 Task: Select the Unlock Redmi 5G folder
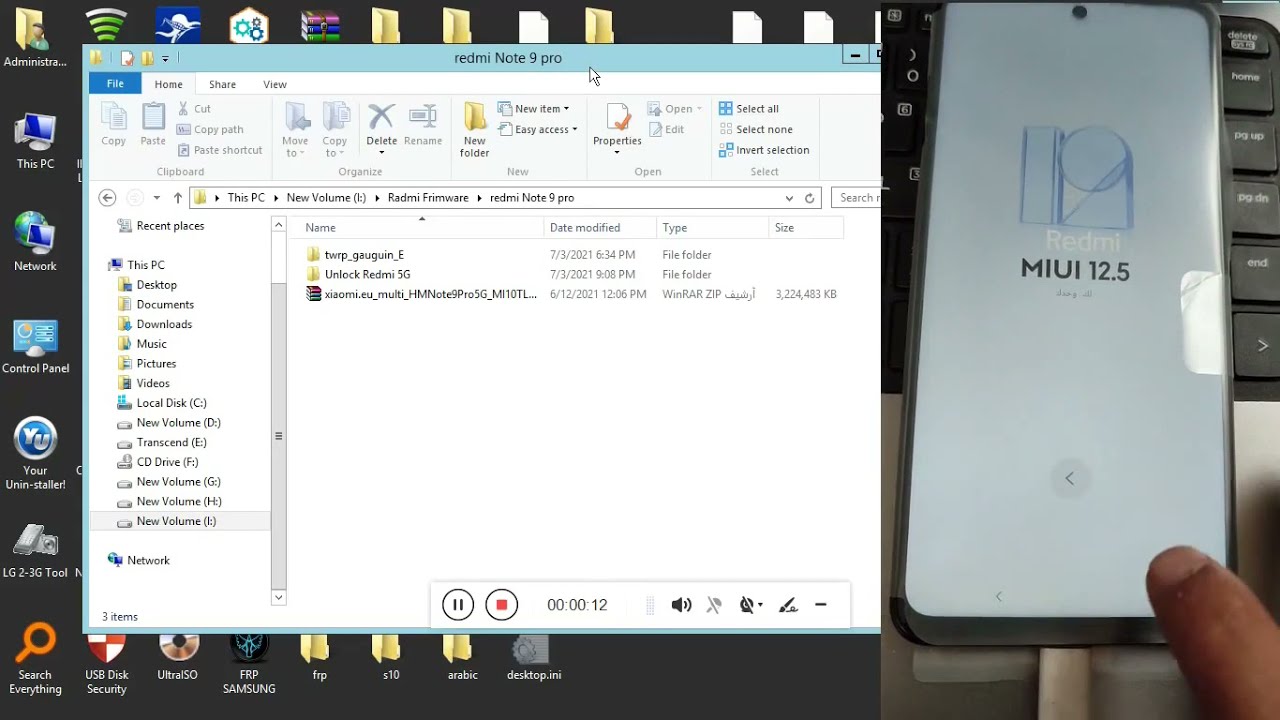tap(367, 274)
